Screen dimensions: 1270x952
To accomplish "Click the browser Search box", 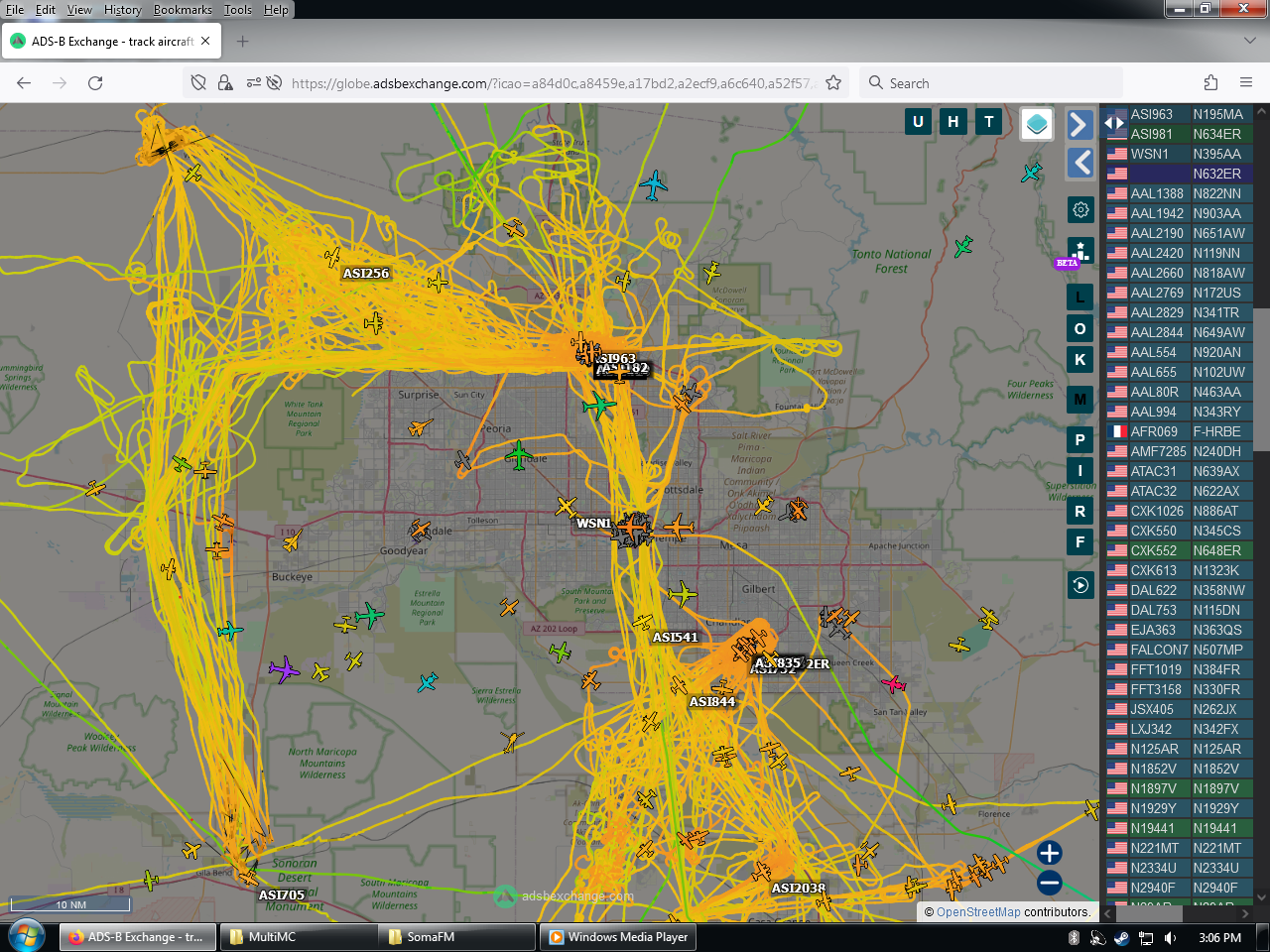I will point(990,83).
